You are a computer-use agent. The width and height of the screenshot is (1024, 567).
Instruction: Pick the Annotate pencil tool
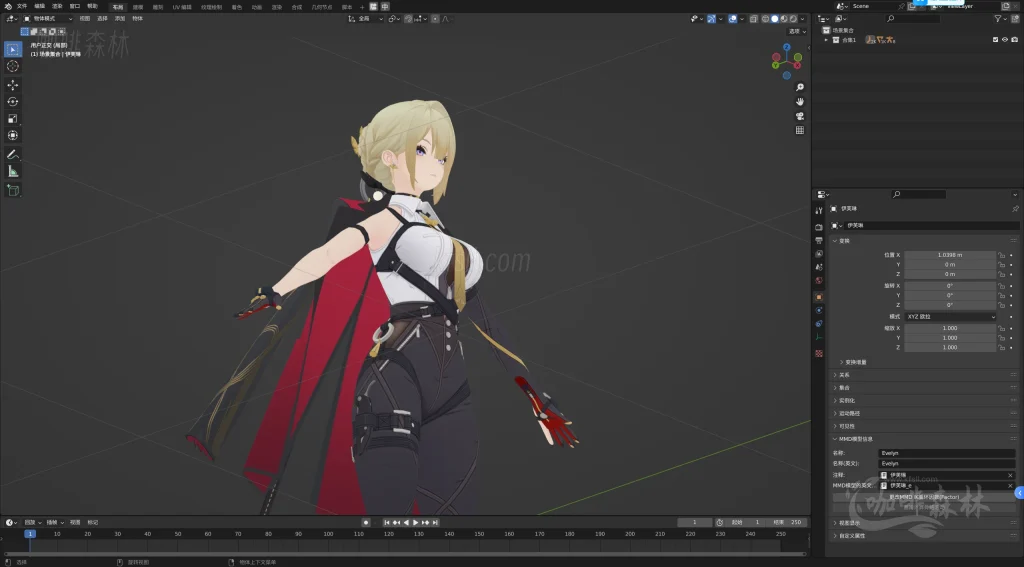pos(12,154)
